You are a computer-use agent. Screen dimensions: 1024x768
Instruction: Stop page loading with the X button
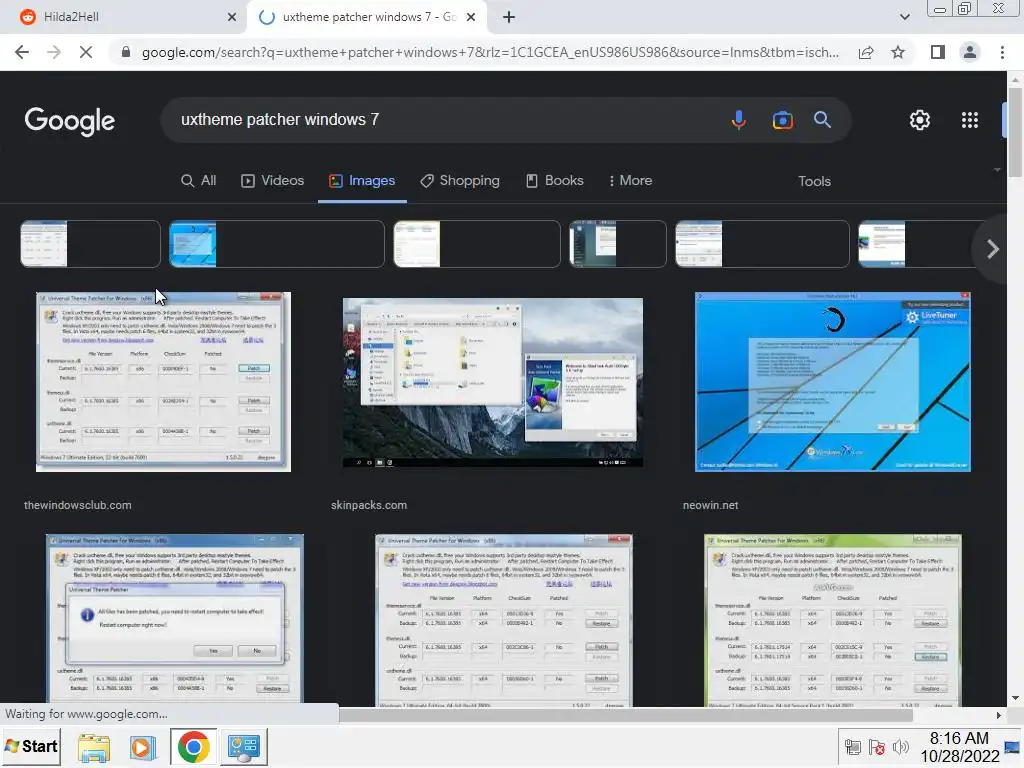[x=86, y=52]
